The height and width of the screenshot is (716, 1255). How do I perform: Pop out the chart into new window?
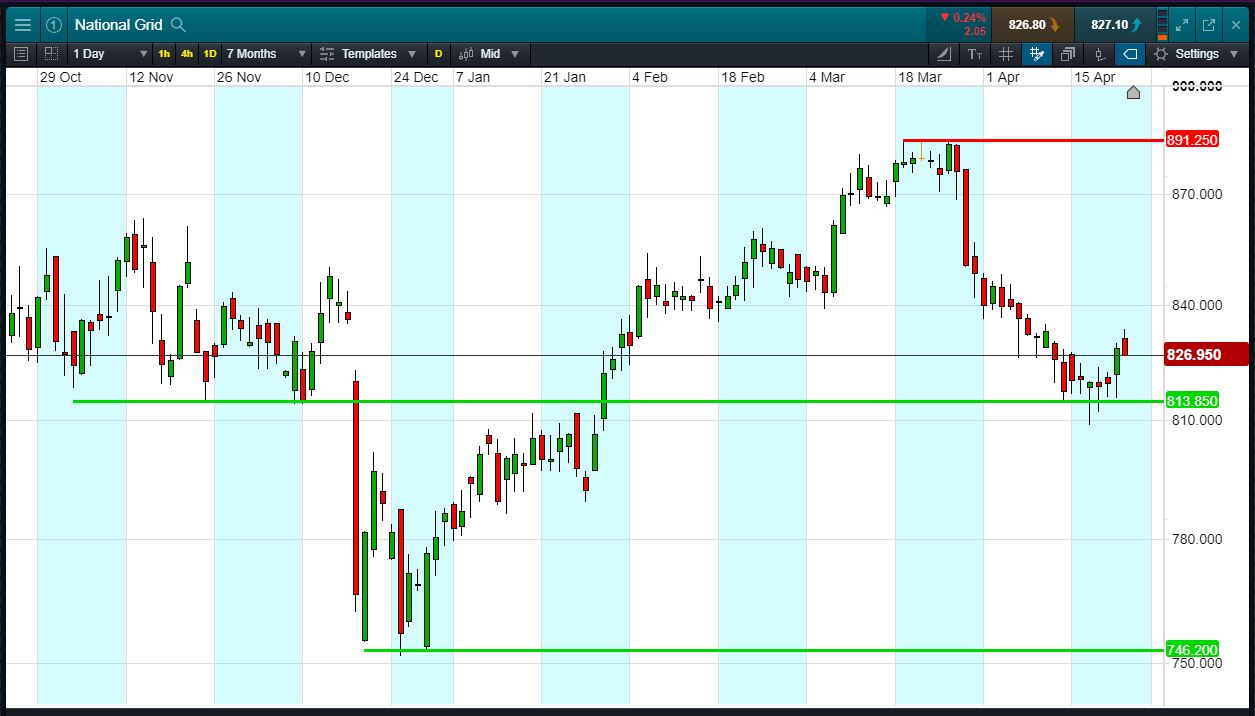tap(1208, 25)
